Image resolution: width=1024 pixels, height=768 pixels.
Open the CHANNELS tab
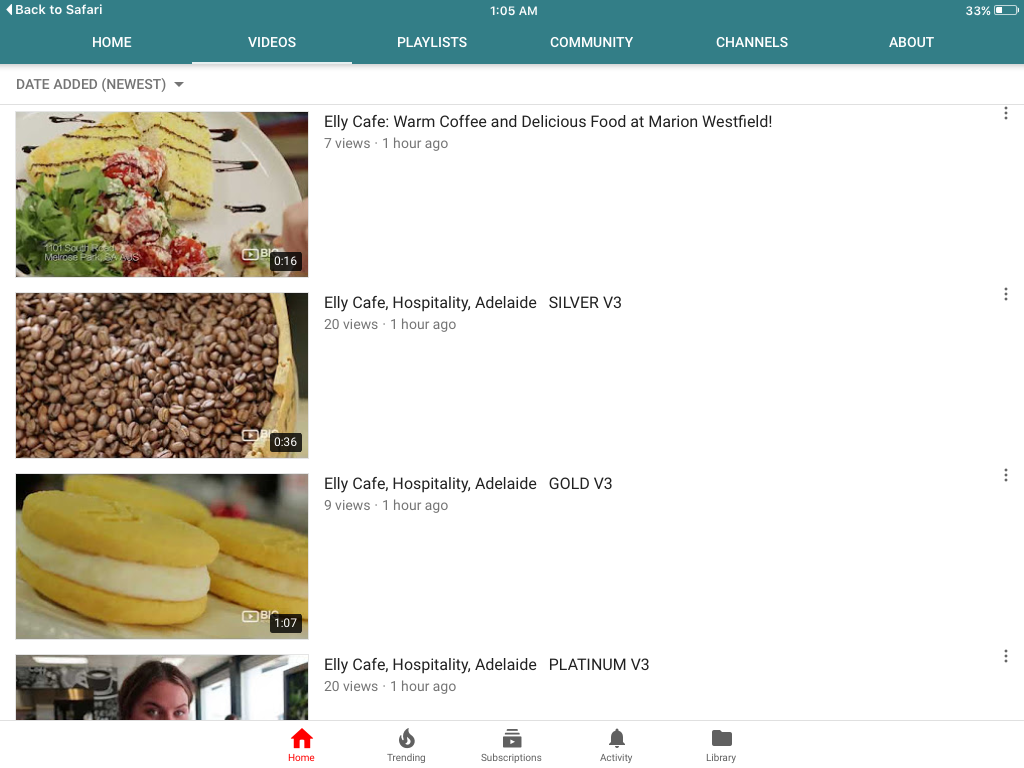(752, 42)
